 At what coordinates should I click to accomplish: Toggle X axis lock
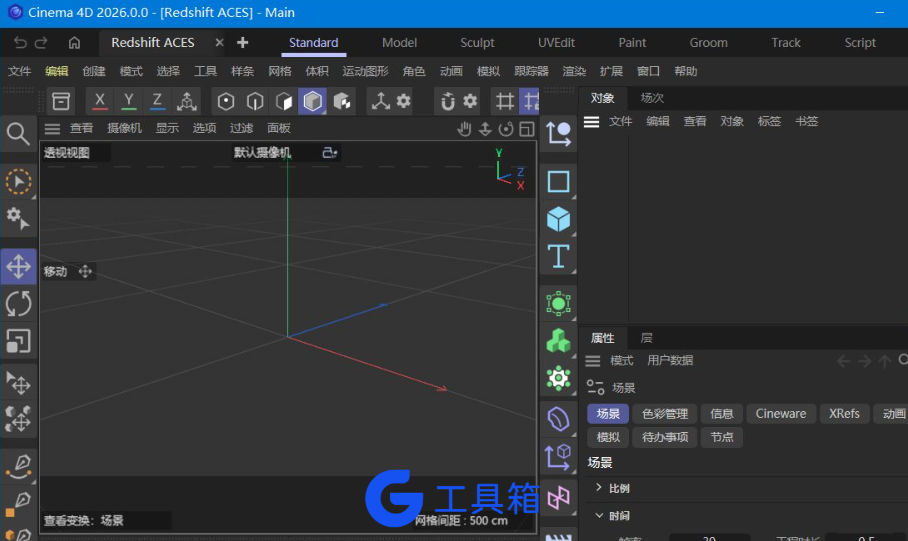tap(100, 101)
